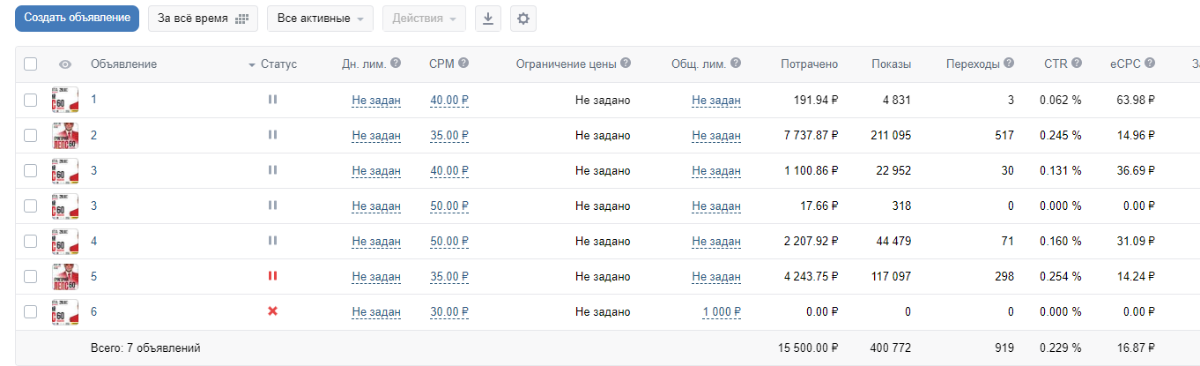Click the download export icon
Screen dimensions: 1200x366
pos(487,19)
